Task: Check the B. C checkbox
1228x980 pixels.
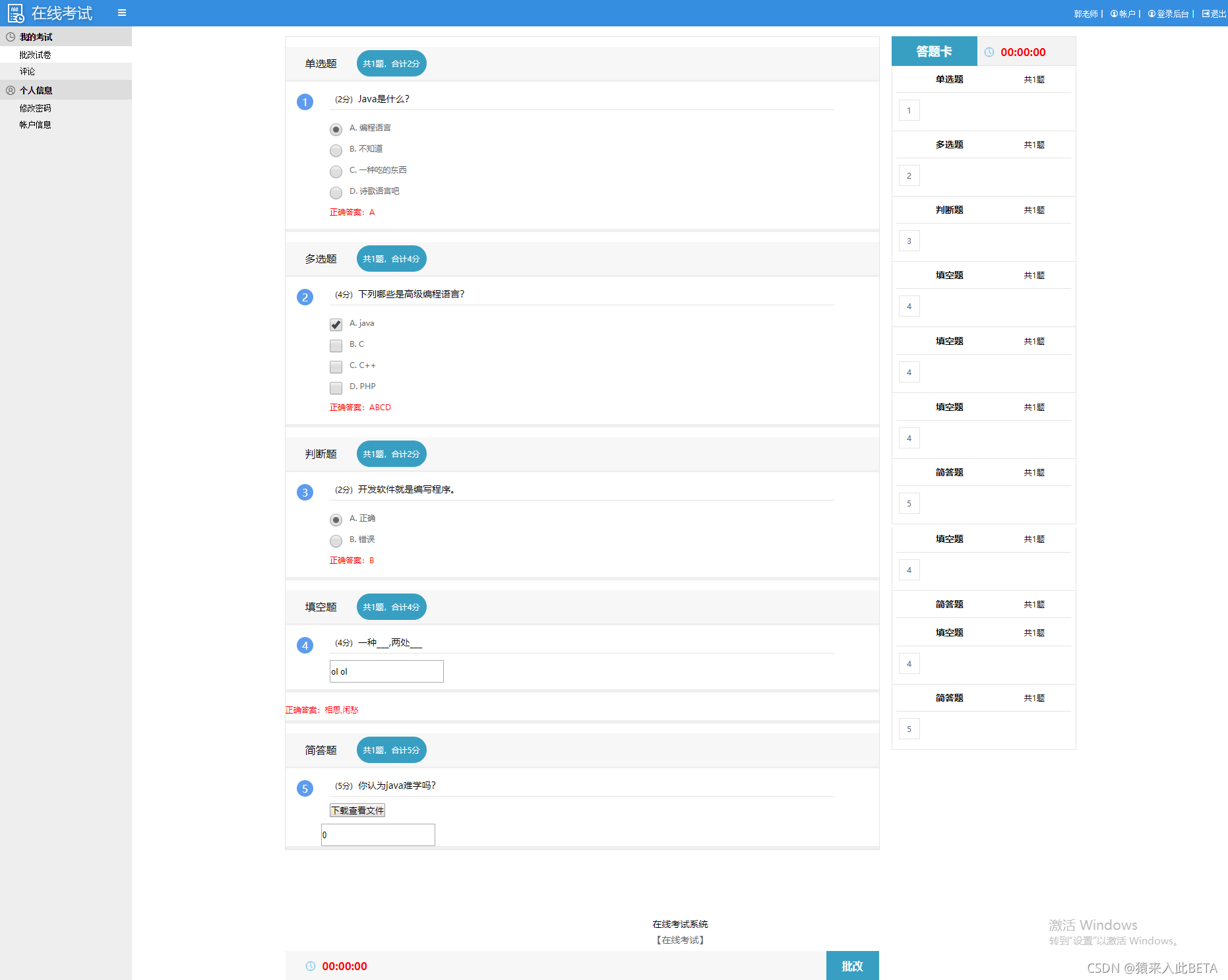Action: pyautogui.click(x=336, y=346)
